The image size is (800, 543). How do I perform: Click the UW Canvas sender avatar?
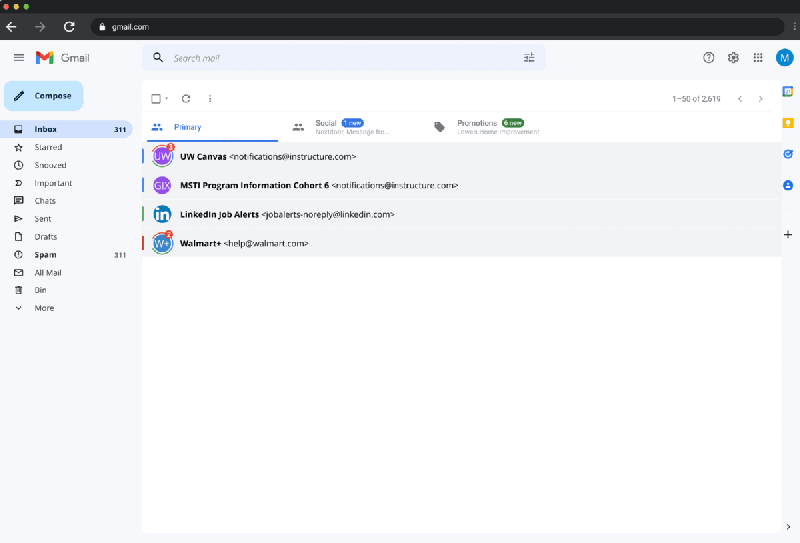click(162, 156)
